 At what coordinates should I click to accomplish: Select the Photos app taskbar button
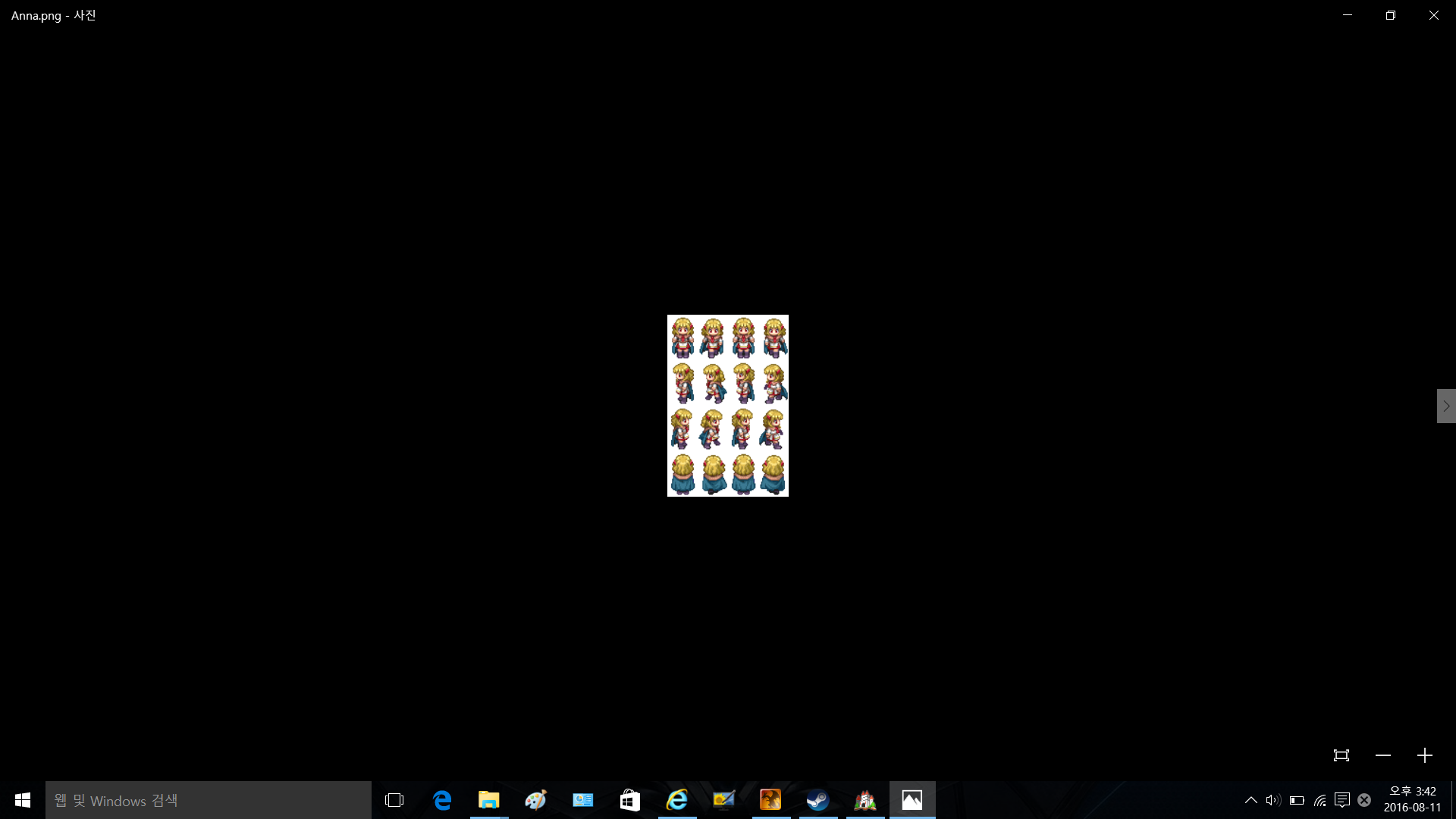(912, 800)
